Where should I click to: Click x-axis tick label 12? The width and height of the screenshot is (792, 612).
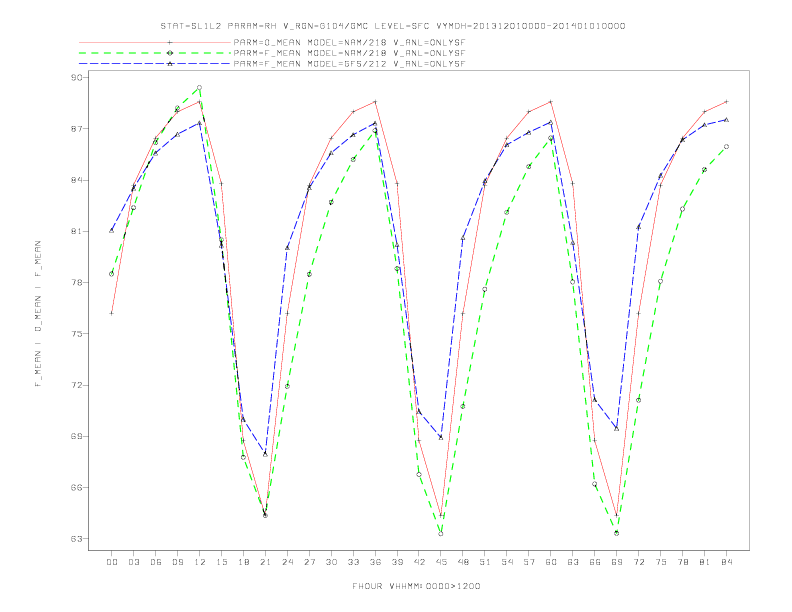(x=200, y=562)
